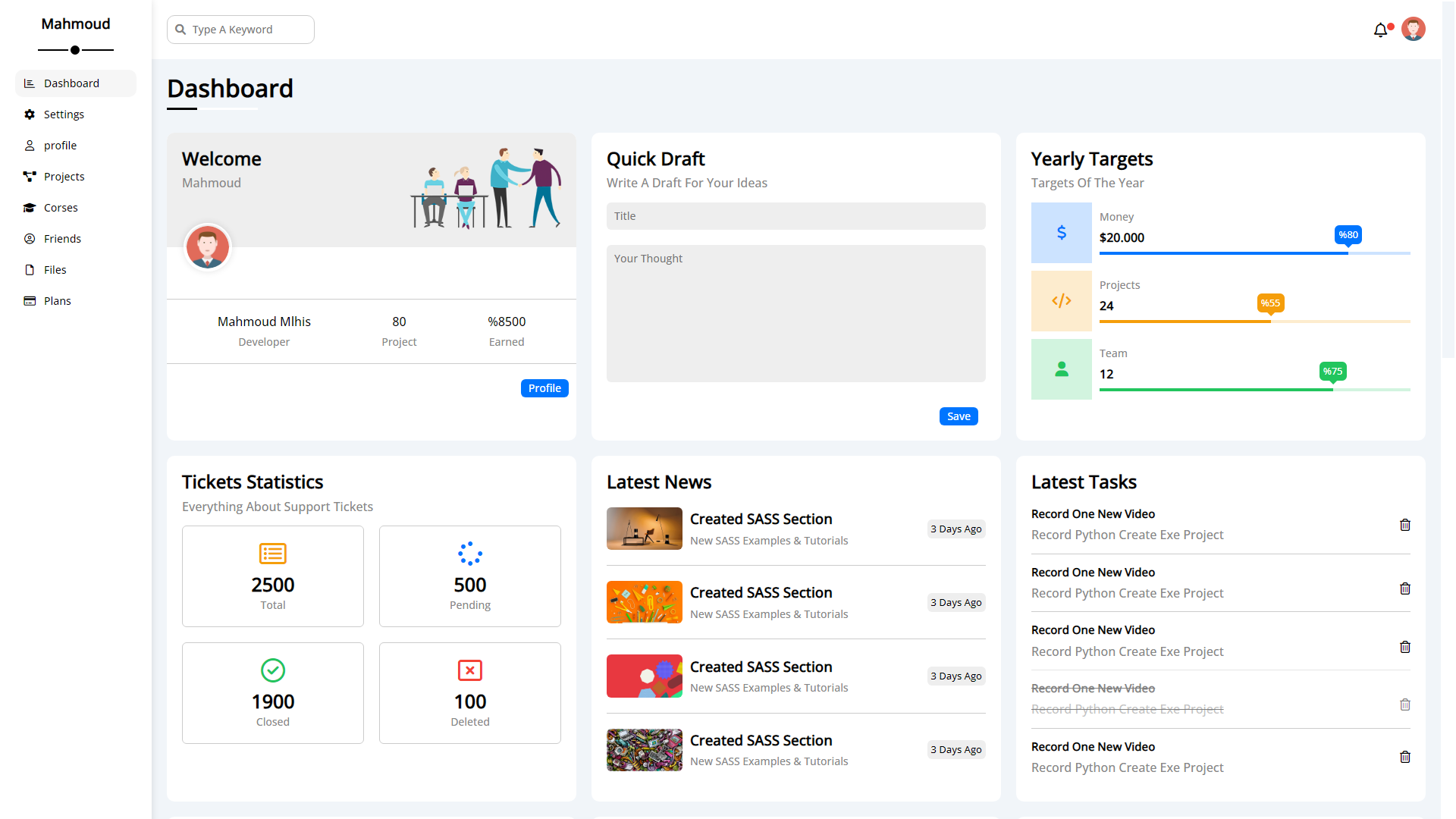
Task: Click the notification bell icon
Action: coord(1380,30)
